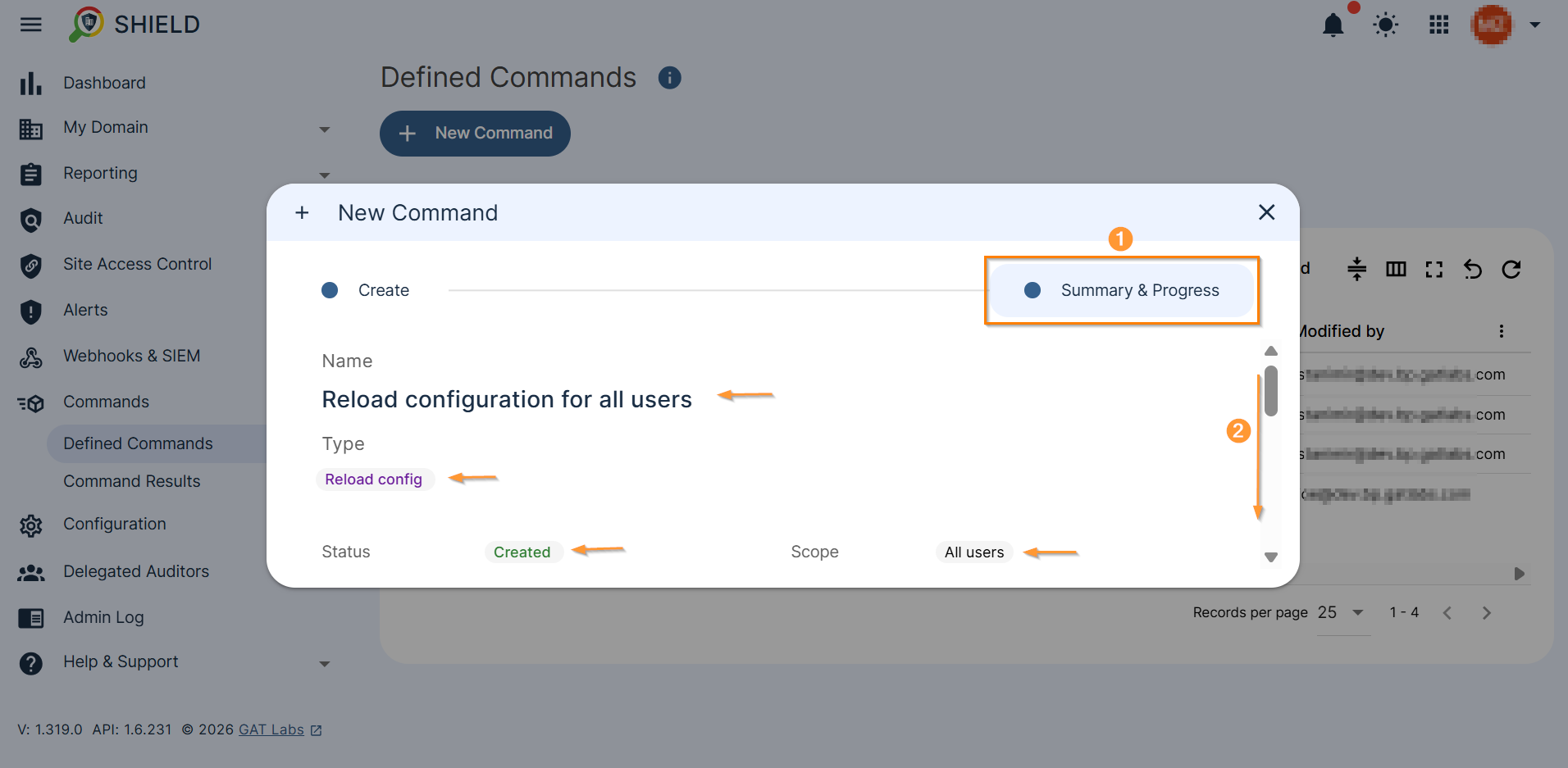Click the Webhooks & SIEM sidebar icon

click(30, 357)
